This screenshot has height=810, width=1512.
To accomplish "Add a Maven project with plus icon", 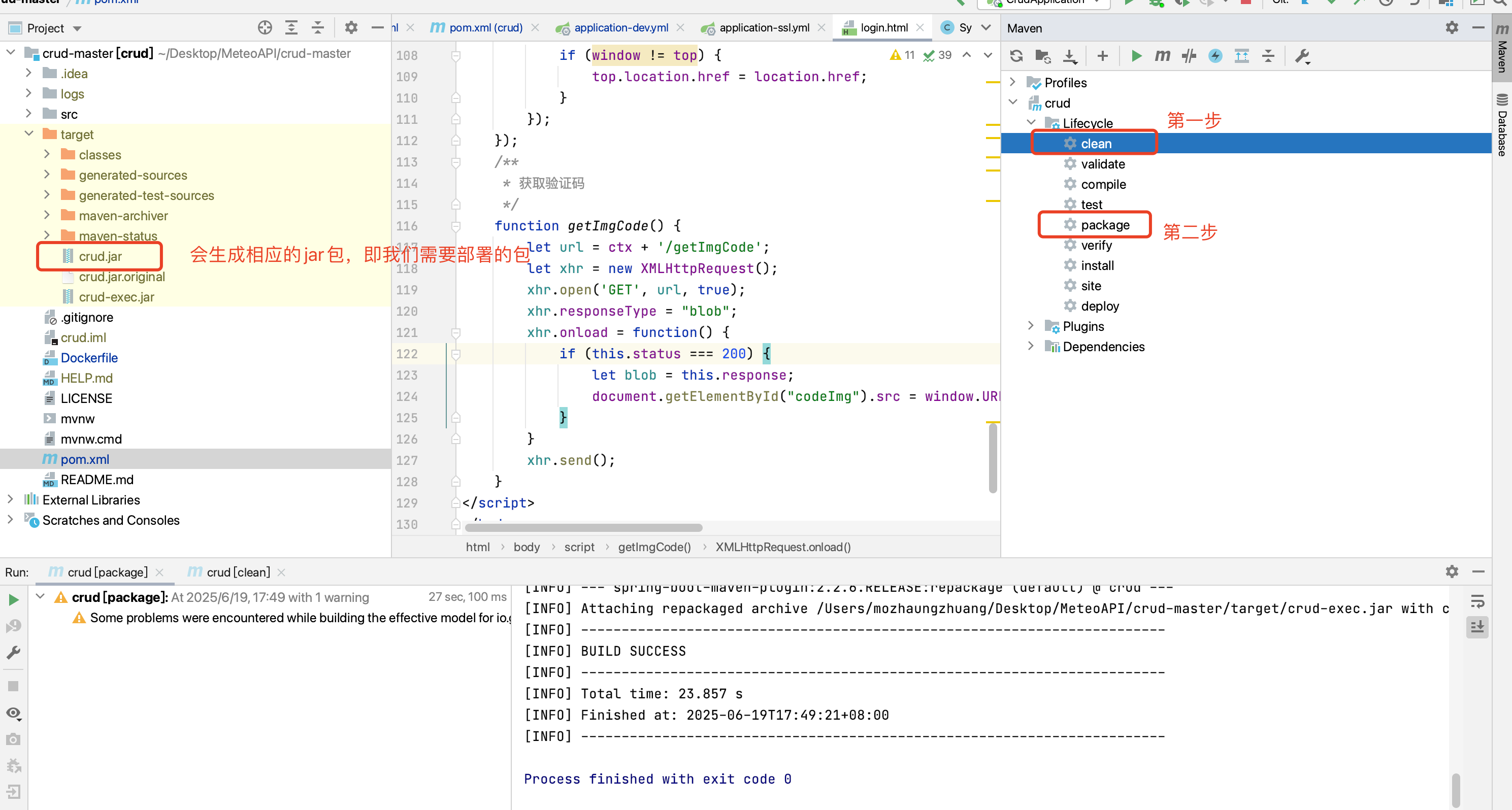I will point(1102,56).
